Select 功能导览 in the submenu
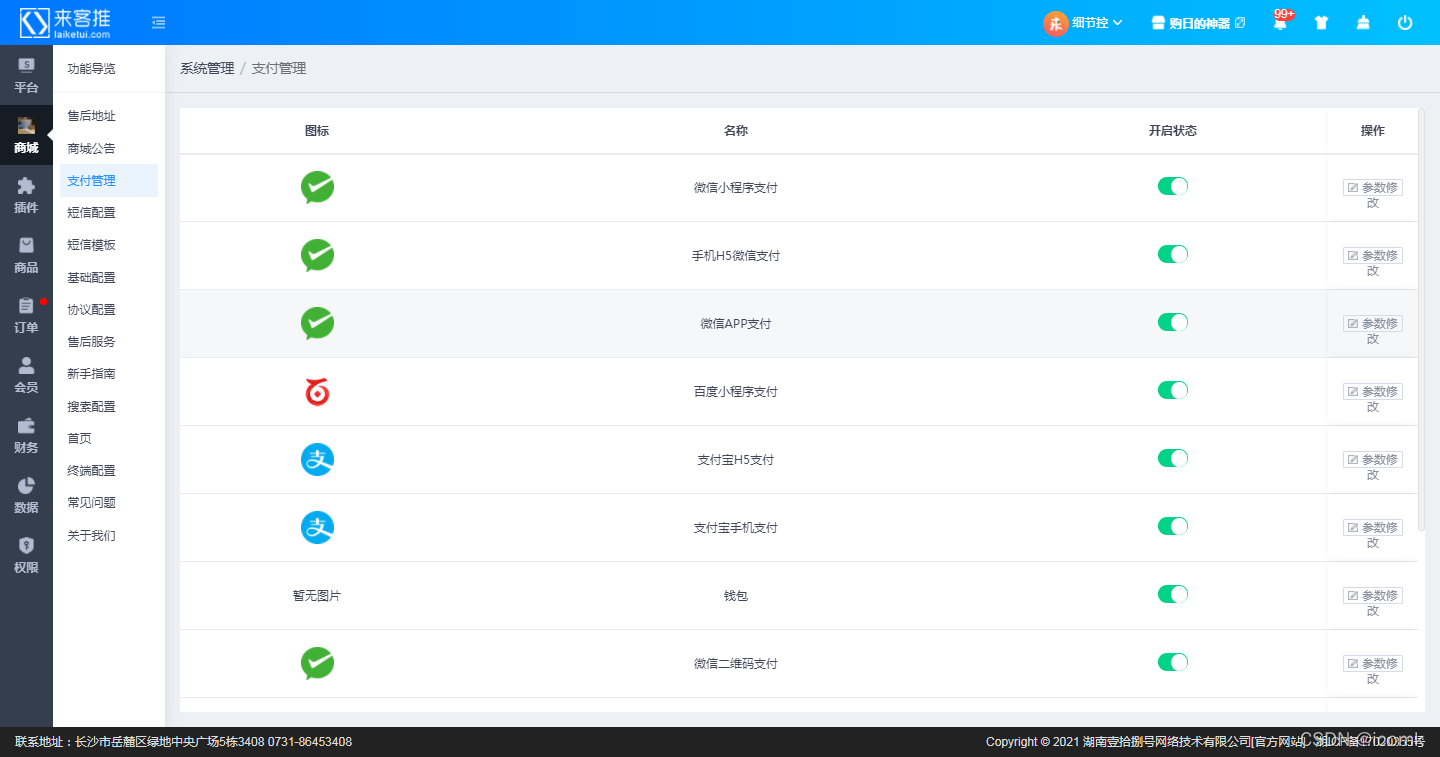The height and width of the screenshot is (757, 1440). [91, 68]
